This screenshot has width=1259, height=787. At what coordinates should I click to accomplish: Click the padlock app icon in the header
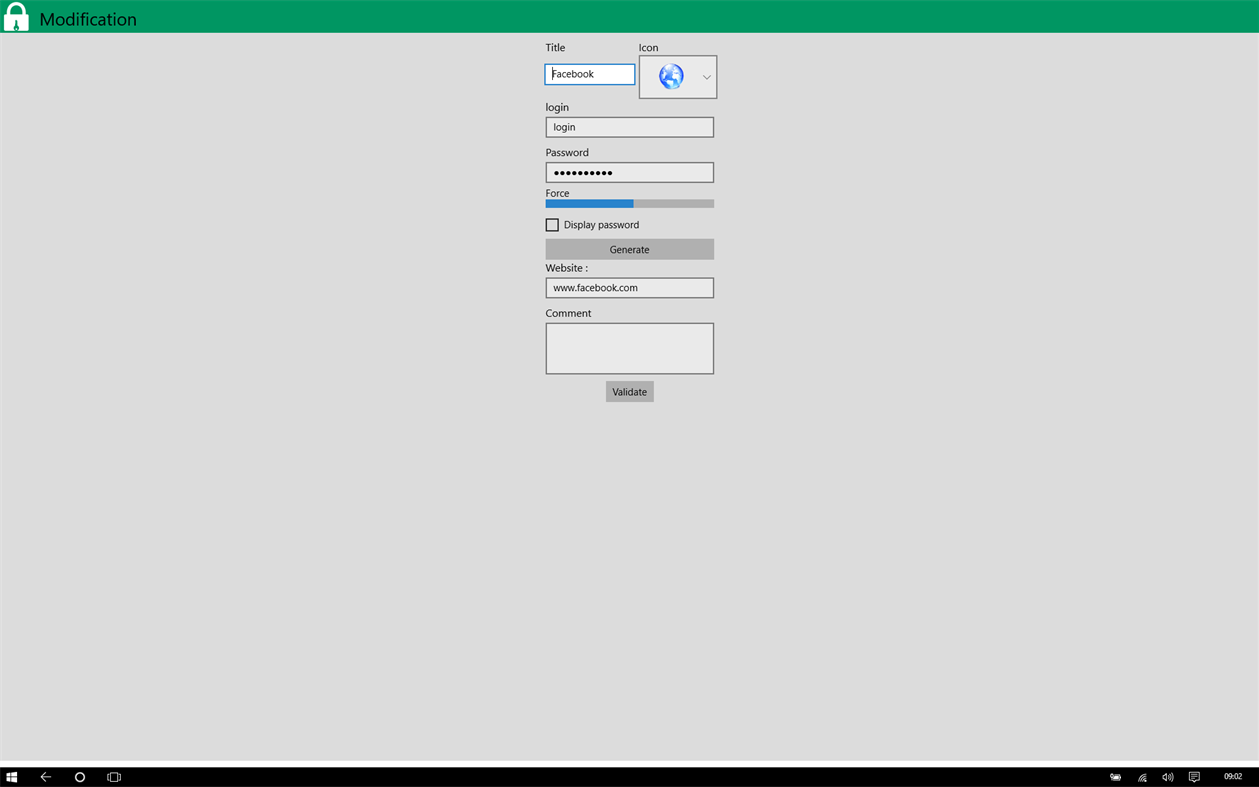[16, 16]
